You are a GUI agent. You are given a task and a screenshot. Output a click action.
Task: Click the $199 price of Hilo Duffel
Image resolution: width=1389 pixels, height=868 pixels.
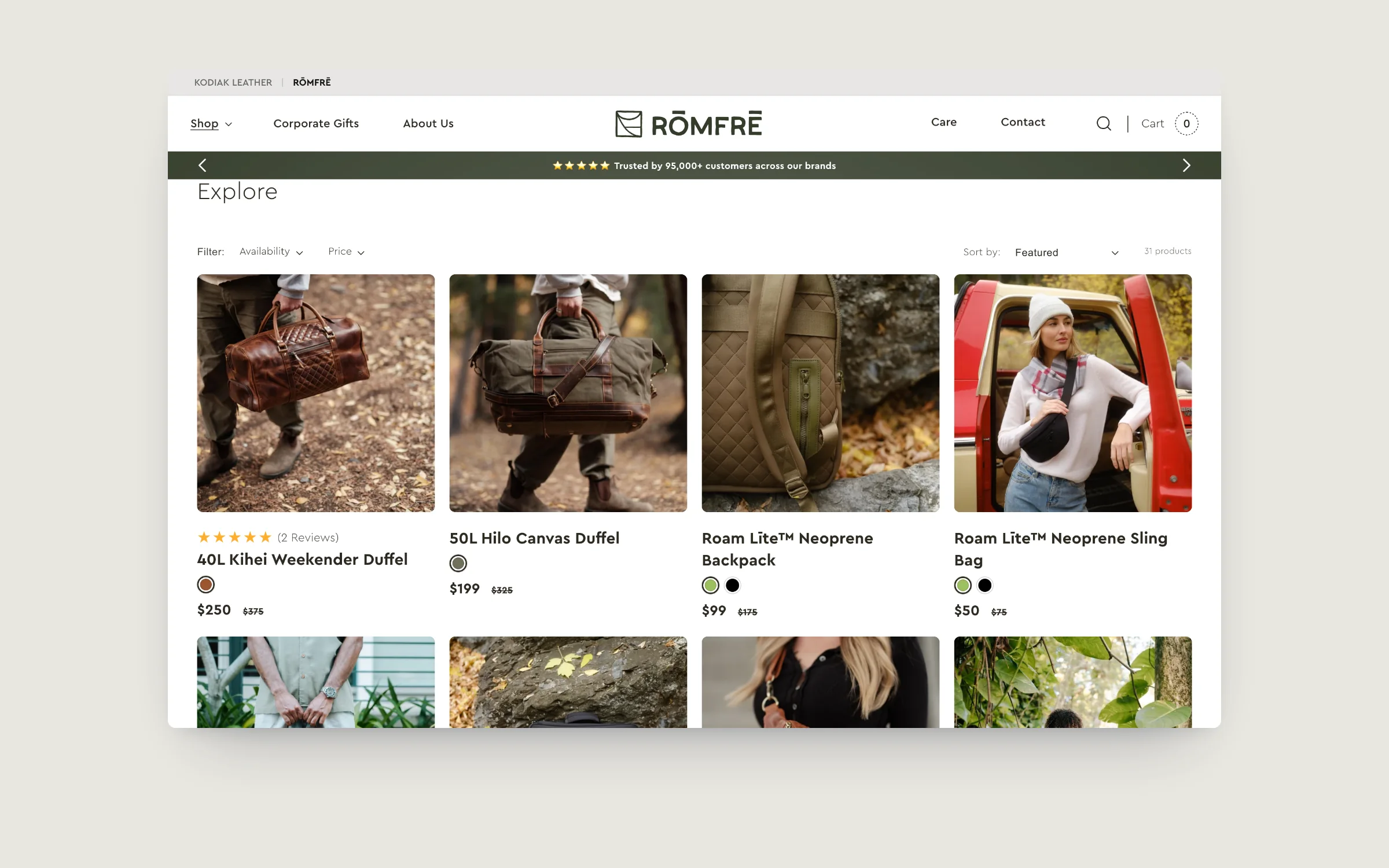click(464, 589)
